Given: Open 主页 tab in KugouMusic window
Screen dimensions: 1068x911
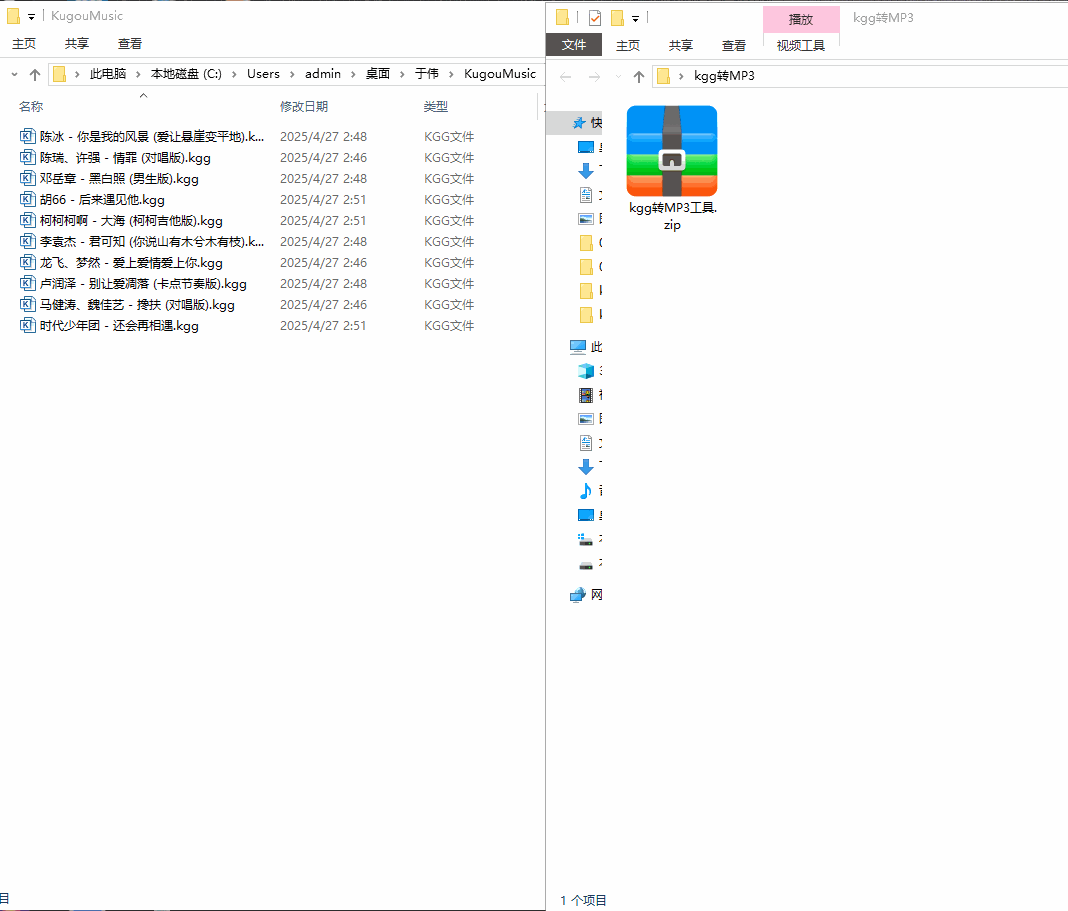Looking at the screenshot, I should [x=24, y=44].
